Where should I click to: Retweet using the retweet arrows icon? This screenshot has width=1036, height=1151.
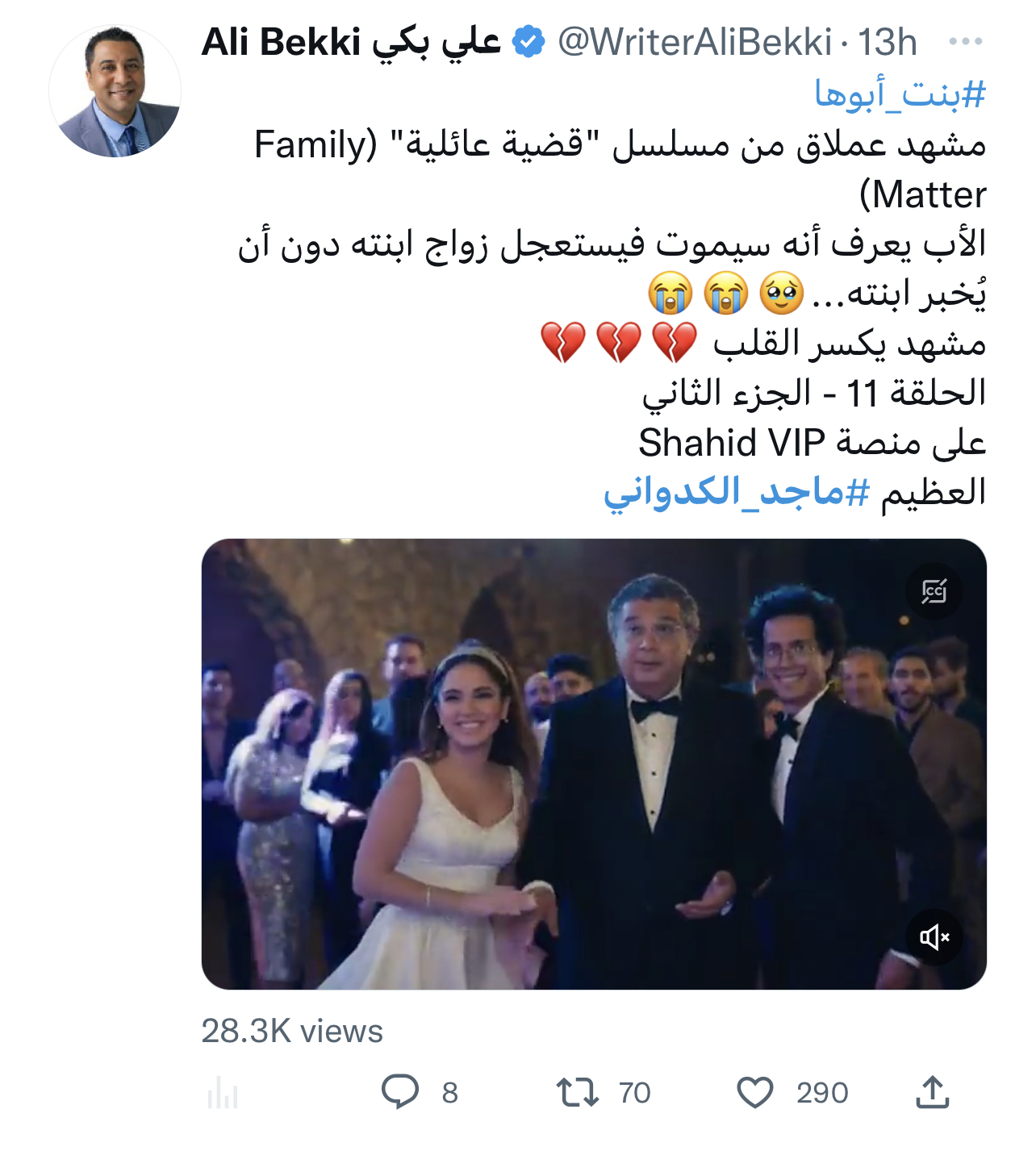pyautogui.click(x=578, y=1092)
